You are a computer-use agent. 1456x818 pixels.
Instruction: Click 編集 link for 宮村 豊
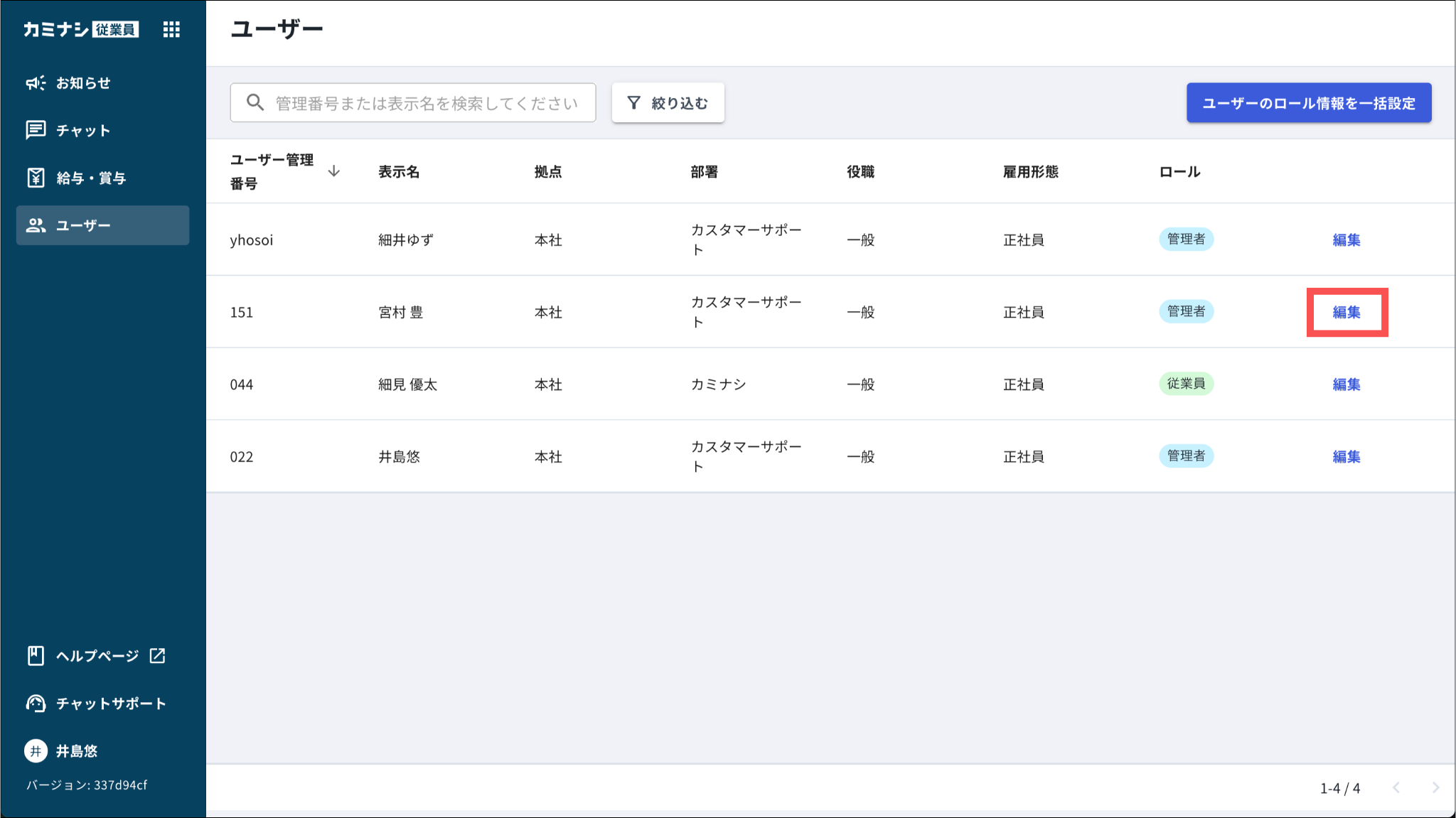(1346, 312)
